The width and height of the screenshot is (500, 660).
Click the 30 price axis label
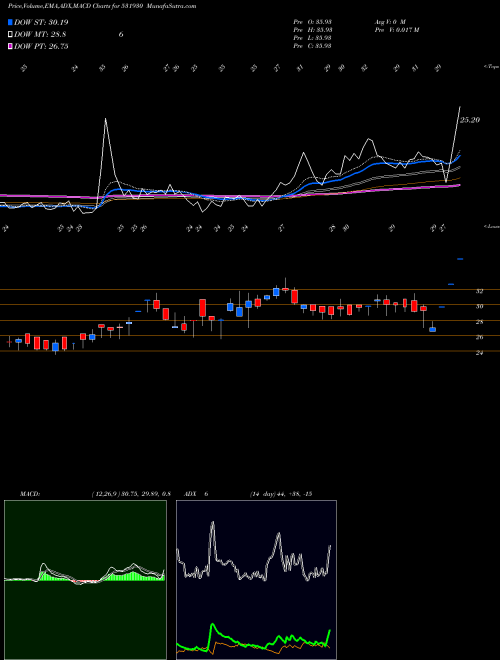tap(479, 307)
